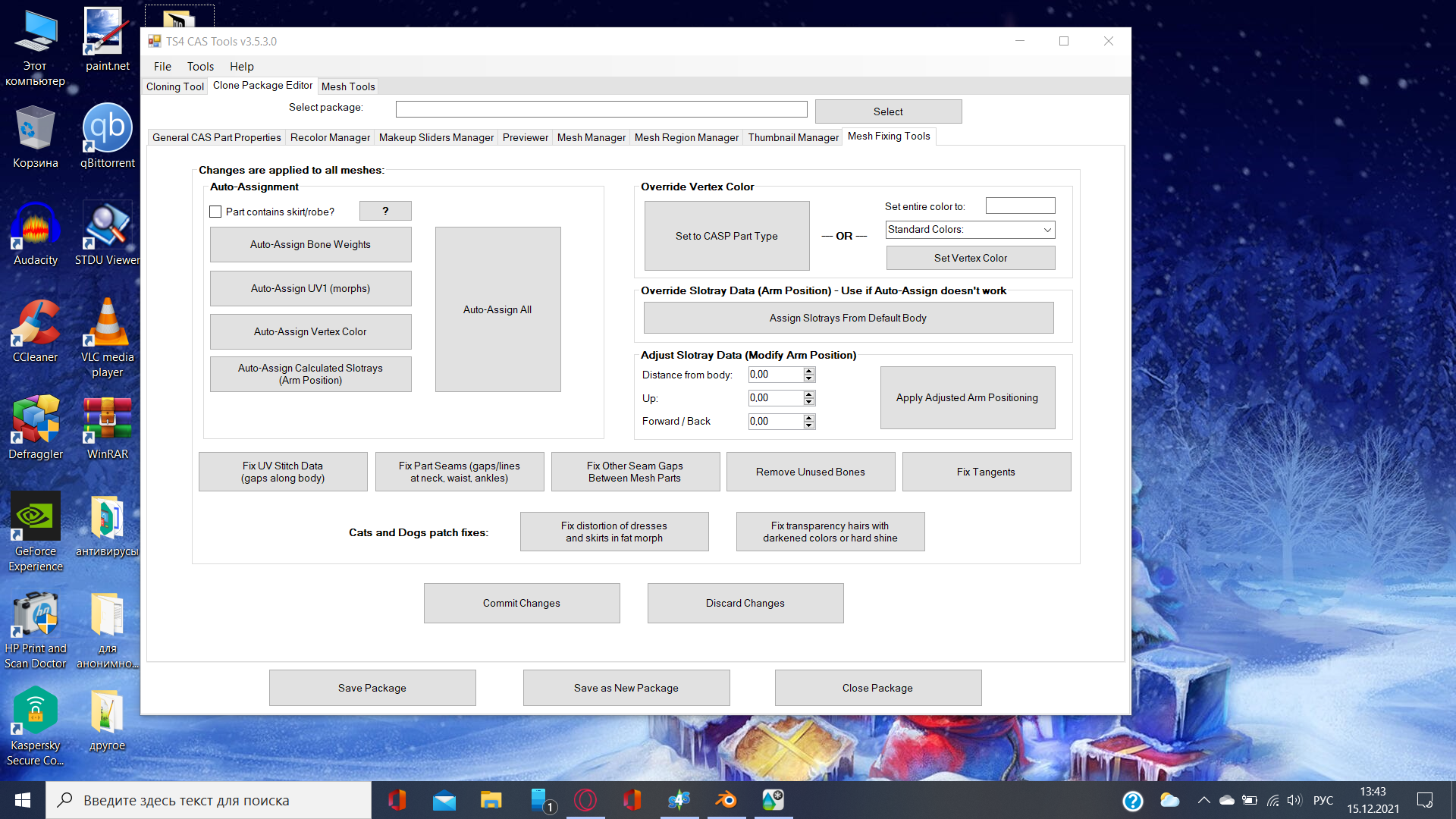Enable 'Part contains skirt/robe?' checkbox
The width and height of the screenshot is (1456, 819).
(x=215, y=212)
